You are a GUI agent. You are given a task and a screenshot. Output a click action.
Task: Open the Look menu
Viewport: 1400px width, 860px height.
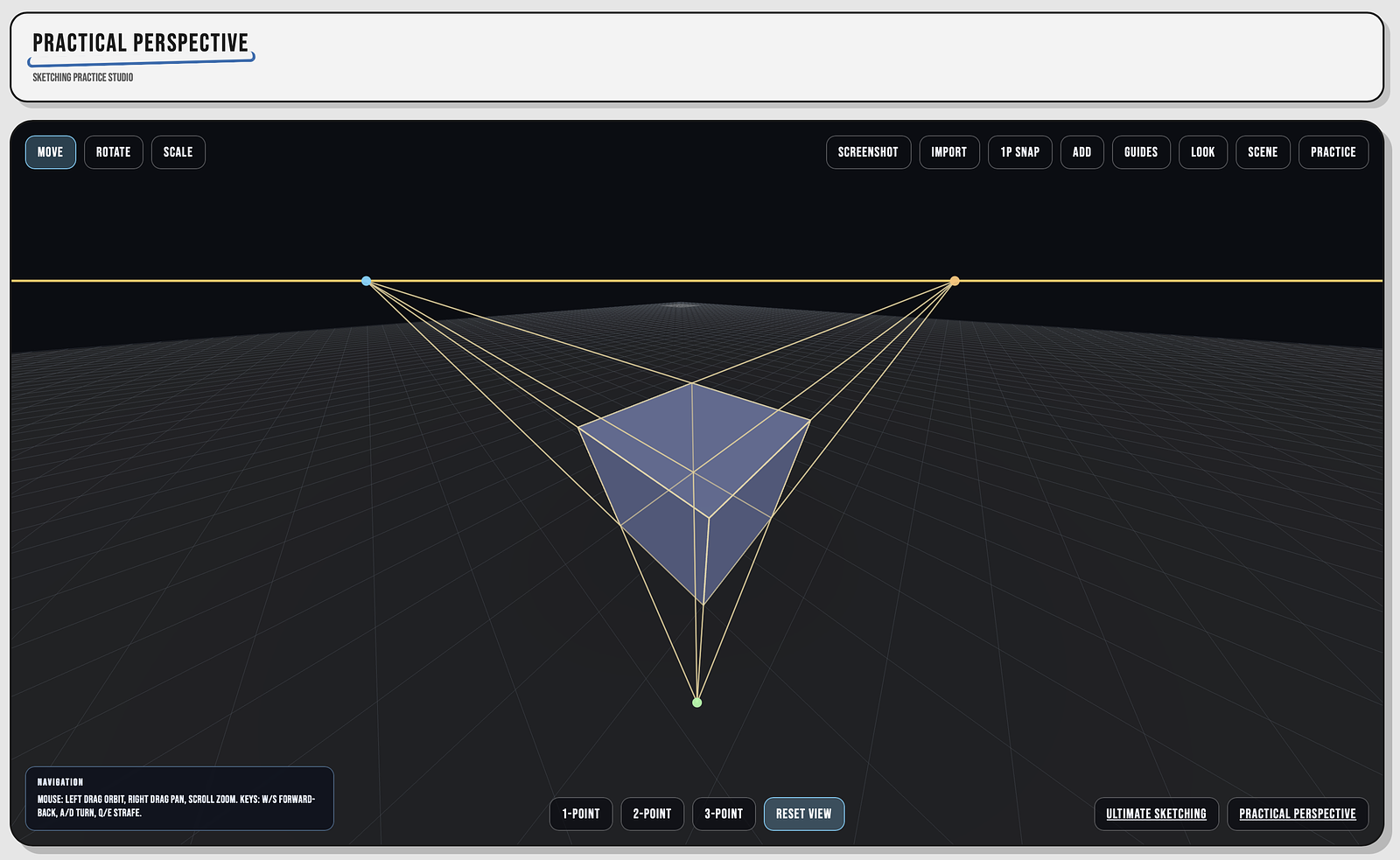click(1203, 152)
